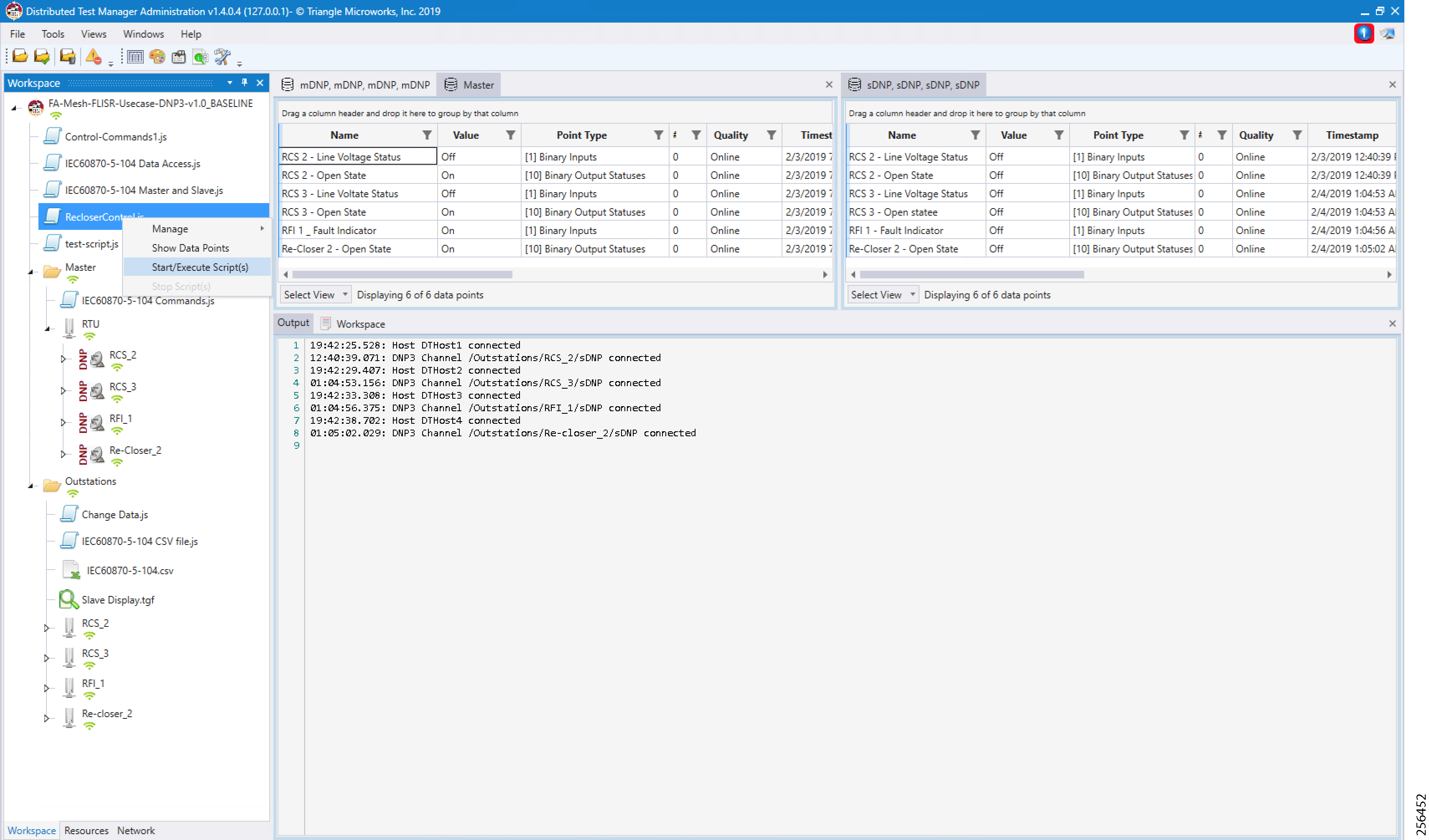Open the Views menu
The height and width of the screenshot is (840, 1429).
coord(94,34)
